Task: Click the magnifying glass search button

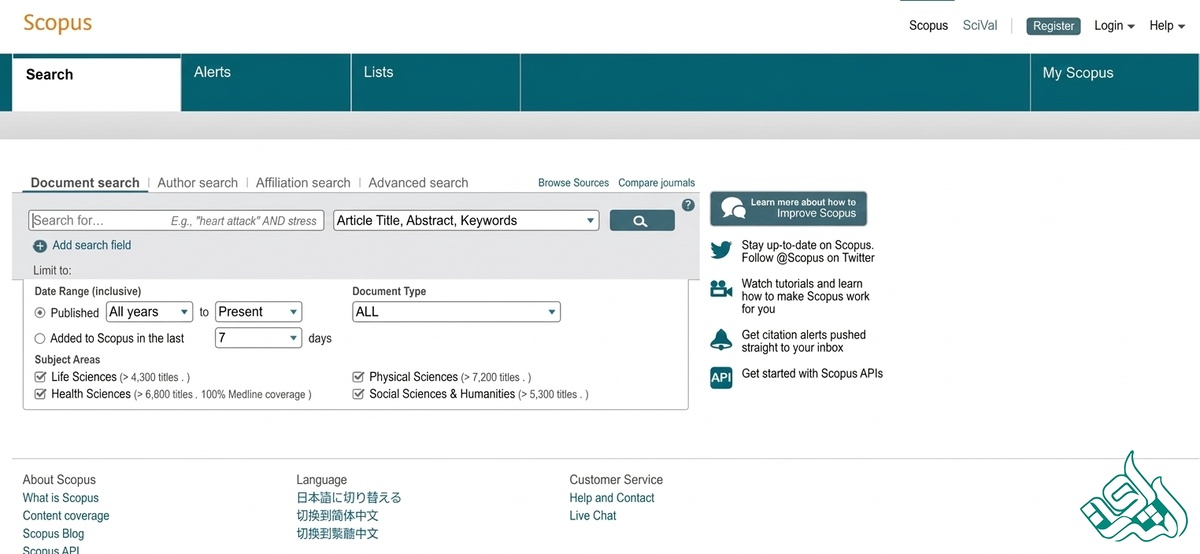Action: point(641,221)
